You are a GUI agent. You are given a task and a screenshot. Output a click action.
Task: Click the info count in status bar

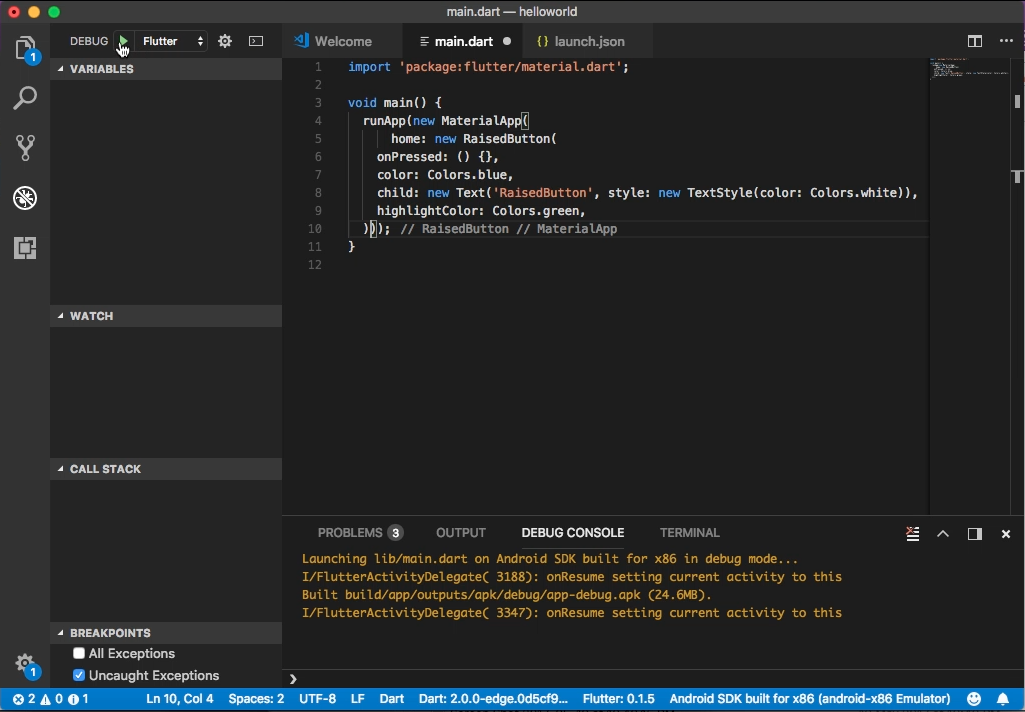78,699
